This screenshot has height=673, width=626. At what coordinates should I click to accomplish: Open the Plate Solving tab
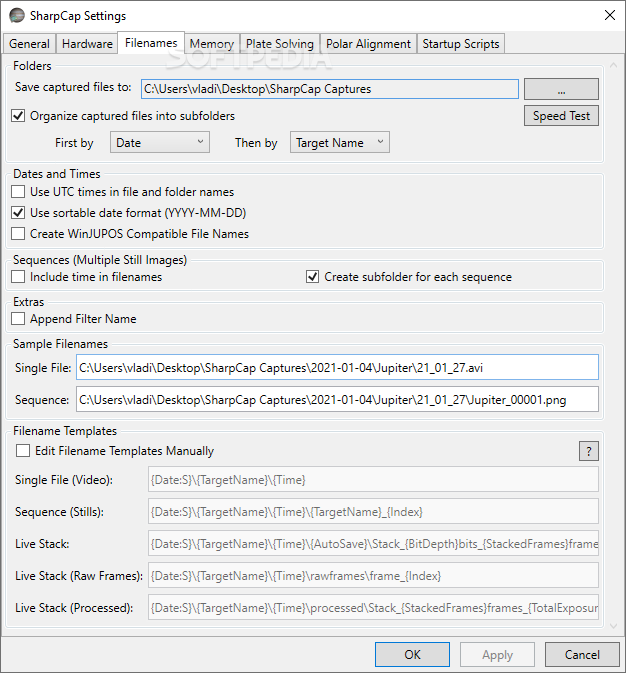(280, 44)
